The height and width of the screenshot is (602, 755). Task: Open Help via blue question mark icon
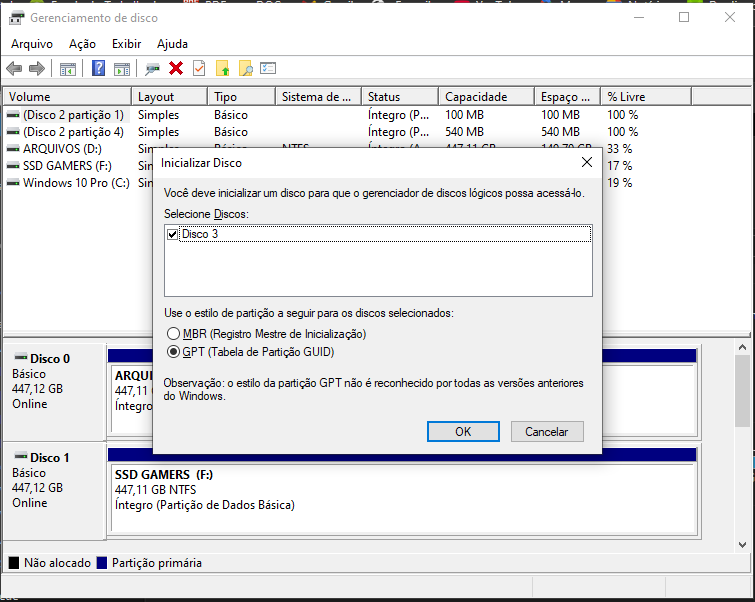click(99, 69)
